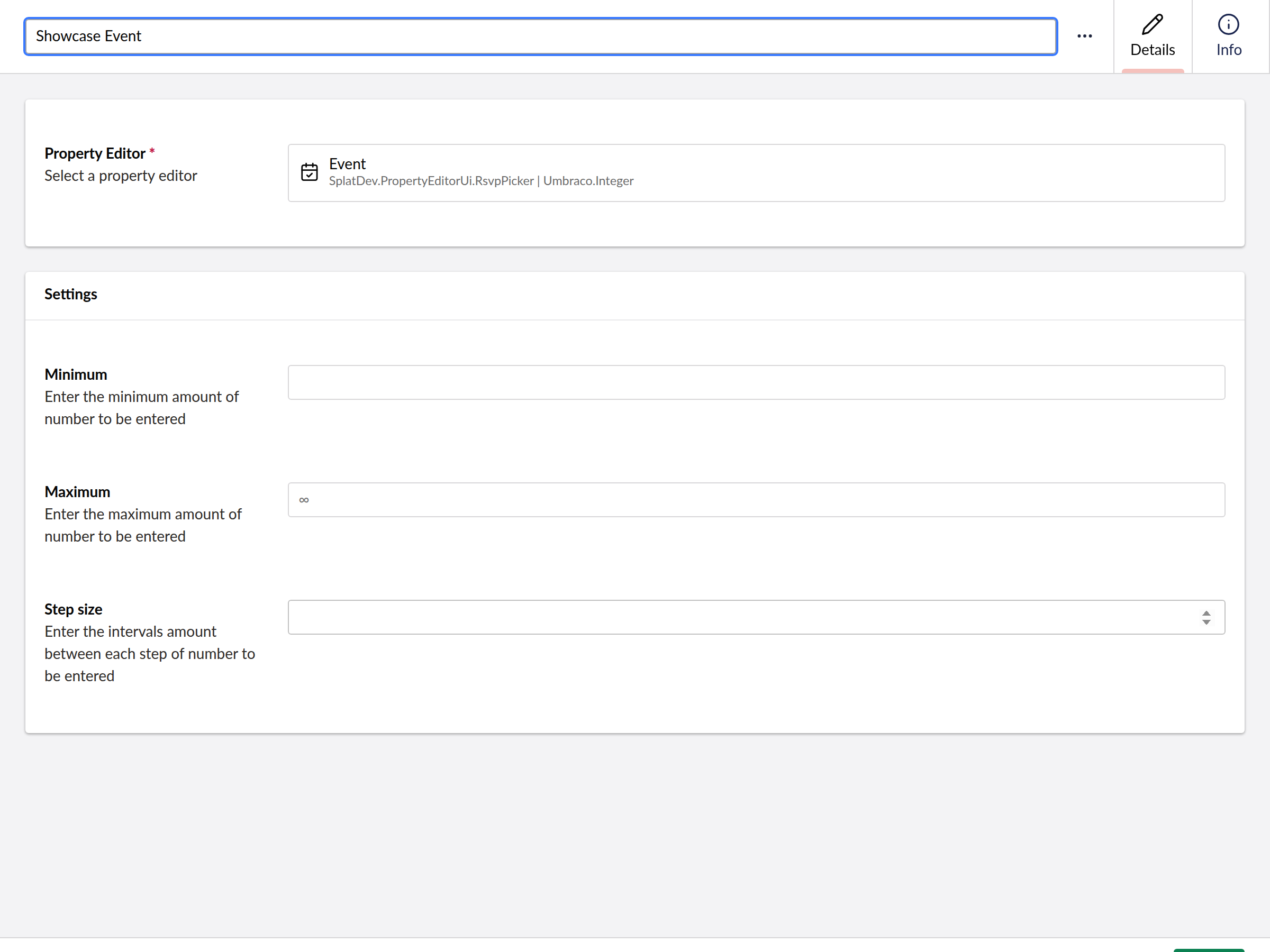Click the Maximum label

[x=77, y=492]
